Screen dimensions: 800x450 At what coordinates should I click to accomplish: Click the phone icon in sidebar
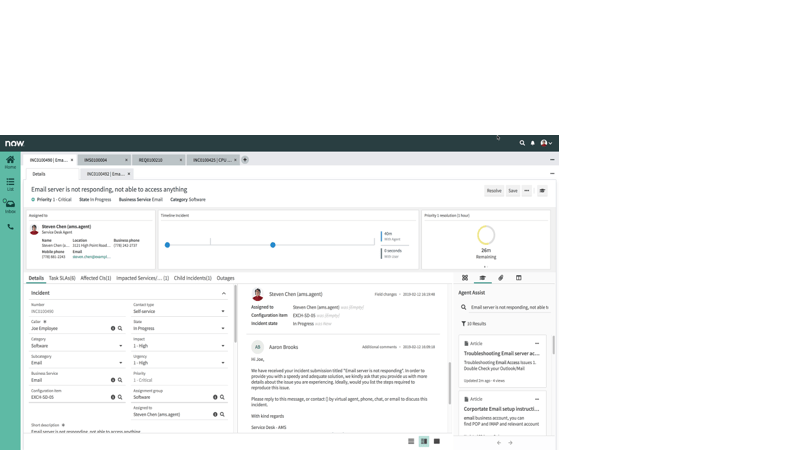tap(10, 227)
